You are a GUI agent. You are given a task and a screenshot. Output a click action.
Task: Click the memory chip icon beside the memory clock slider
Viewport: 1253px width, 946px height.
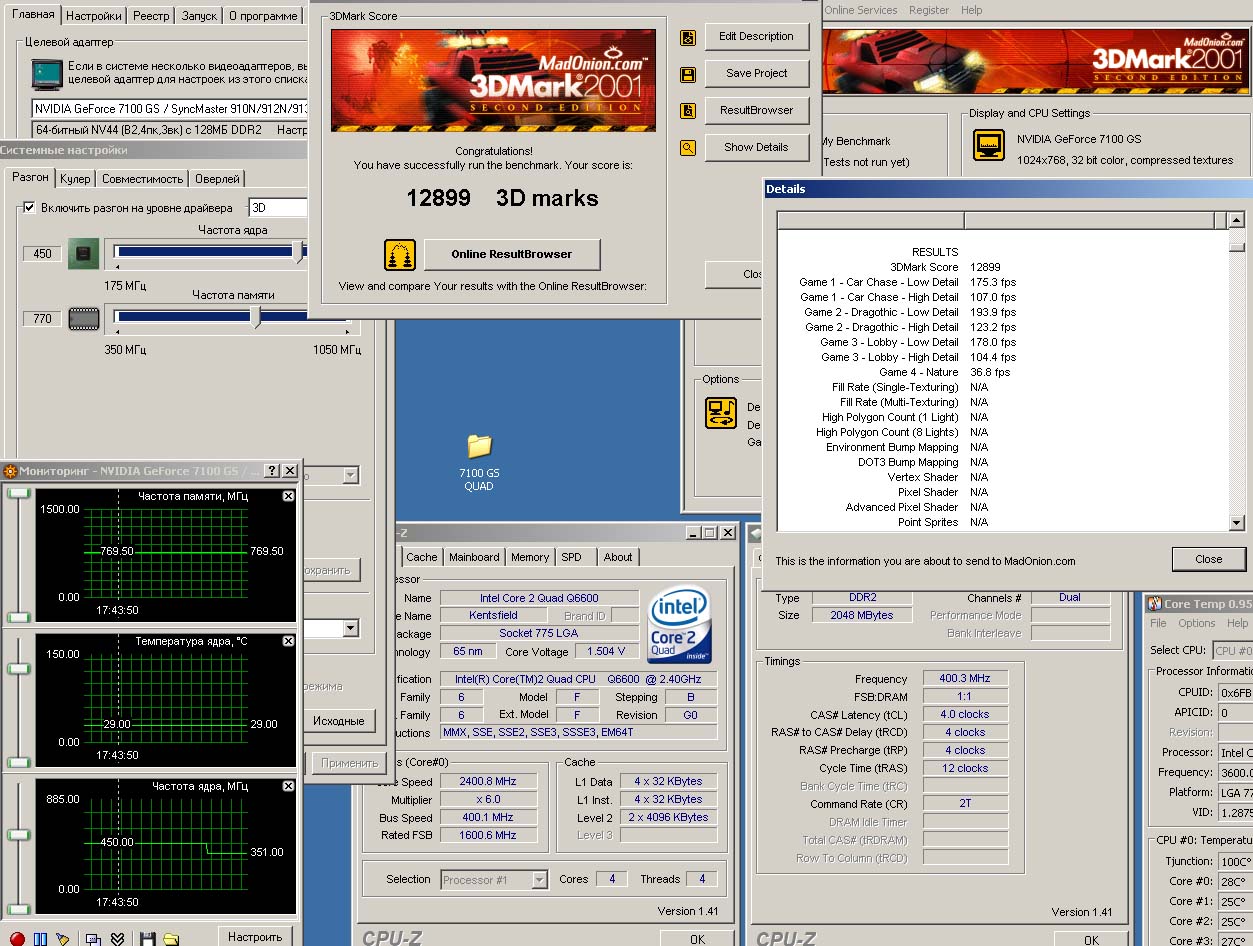pos(83,319)
